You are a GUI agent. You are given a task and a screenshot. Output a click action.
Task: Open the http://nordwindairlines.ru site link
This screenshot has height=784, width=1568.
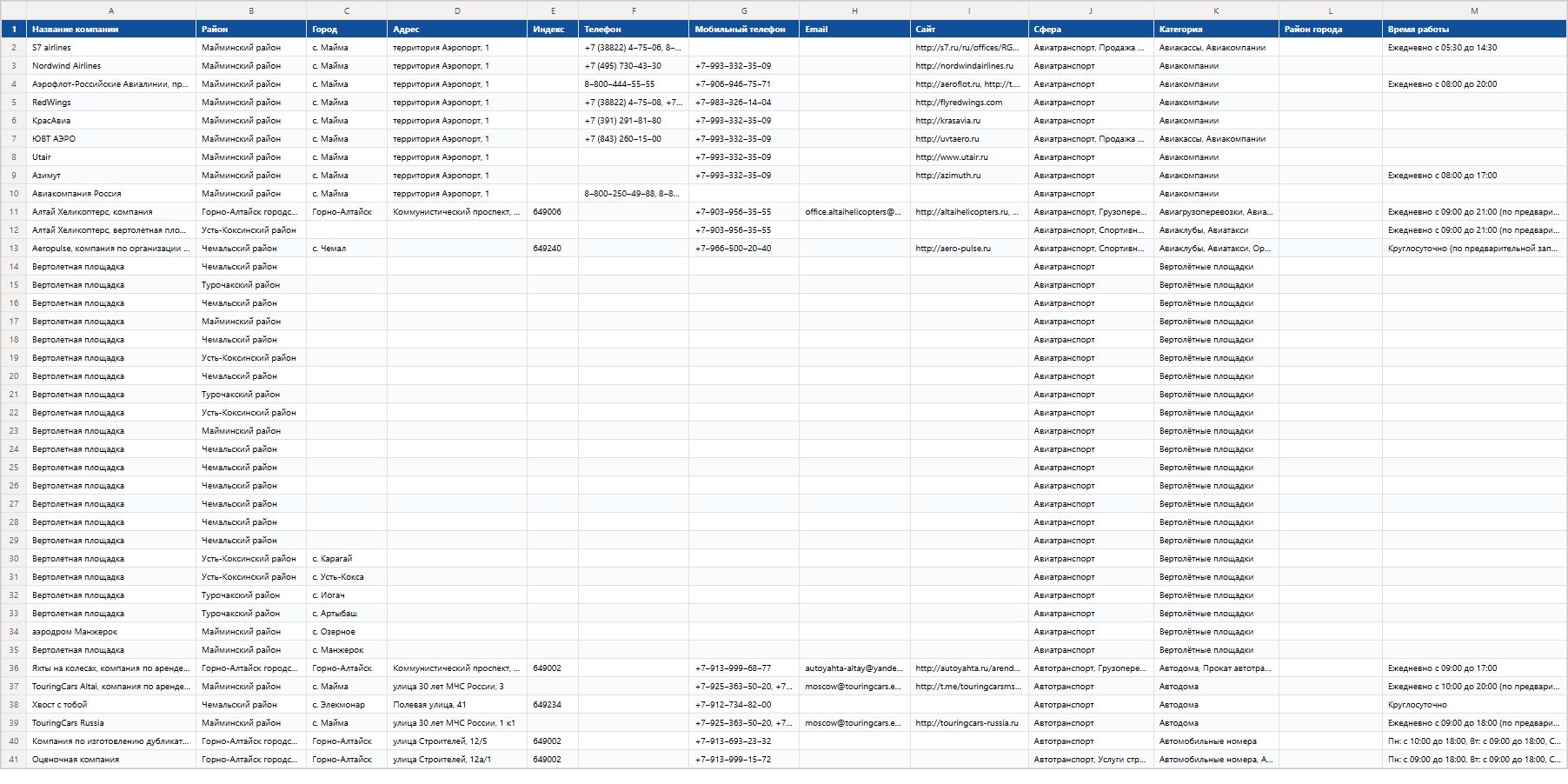coord(964,66)
